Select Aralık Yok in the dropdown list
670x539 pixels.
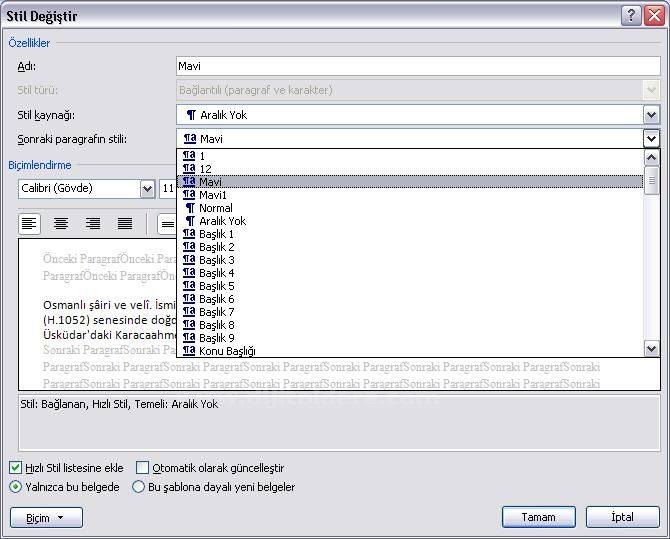410,221
